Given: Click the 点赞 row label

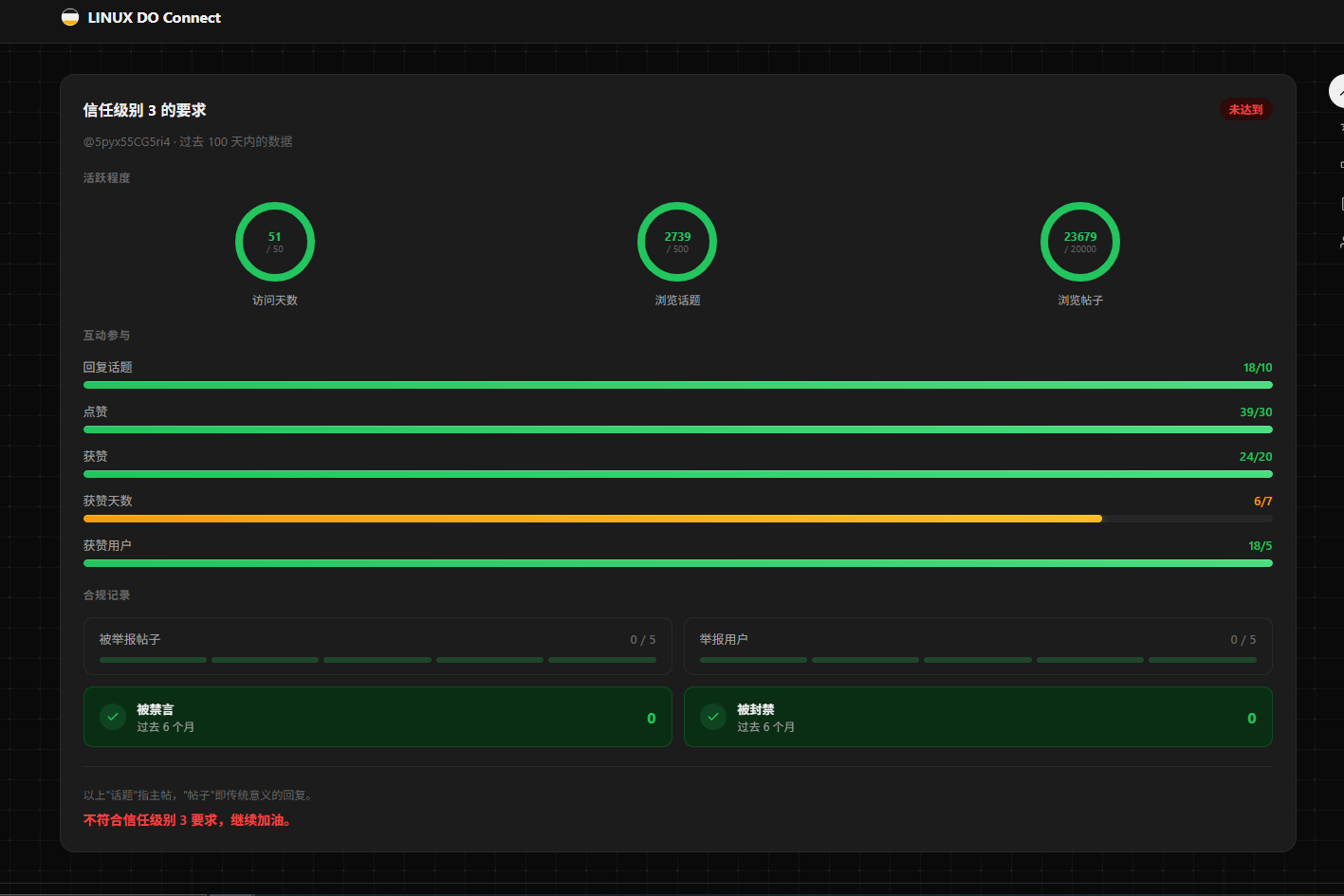Looking at the screenshot, I should tap(96, 412).
